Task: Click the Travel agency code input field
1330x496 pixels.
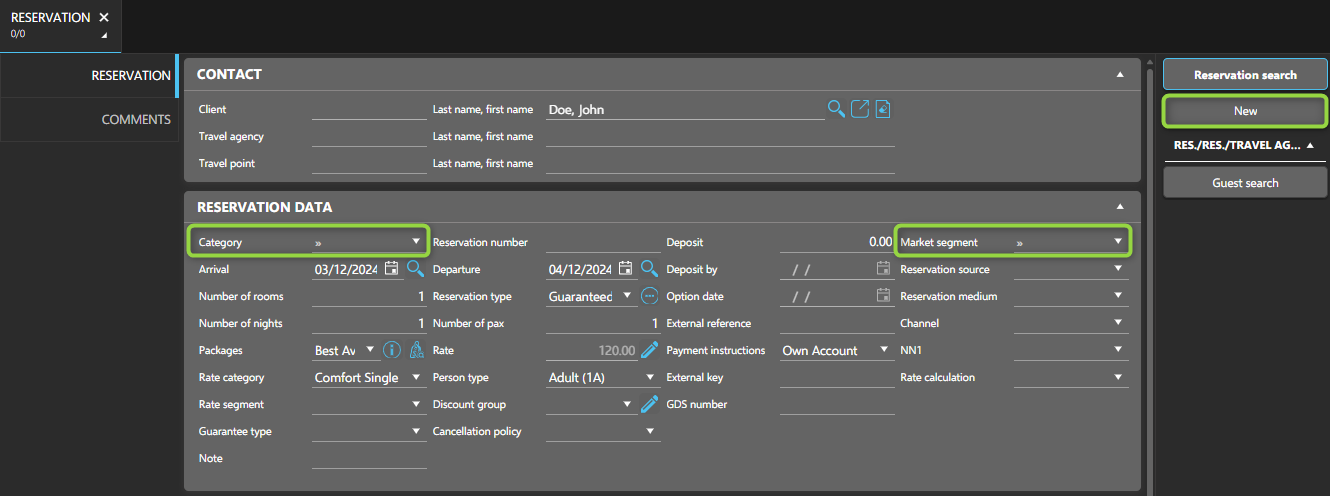Action: [x=369, y=136]
